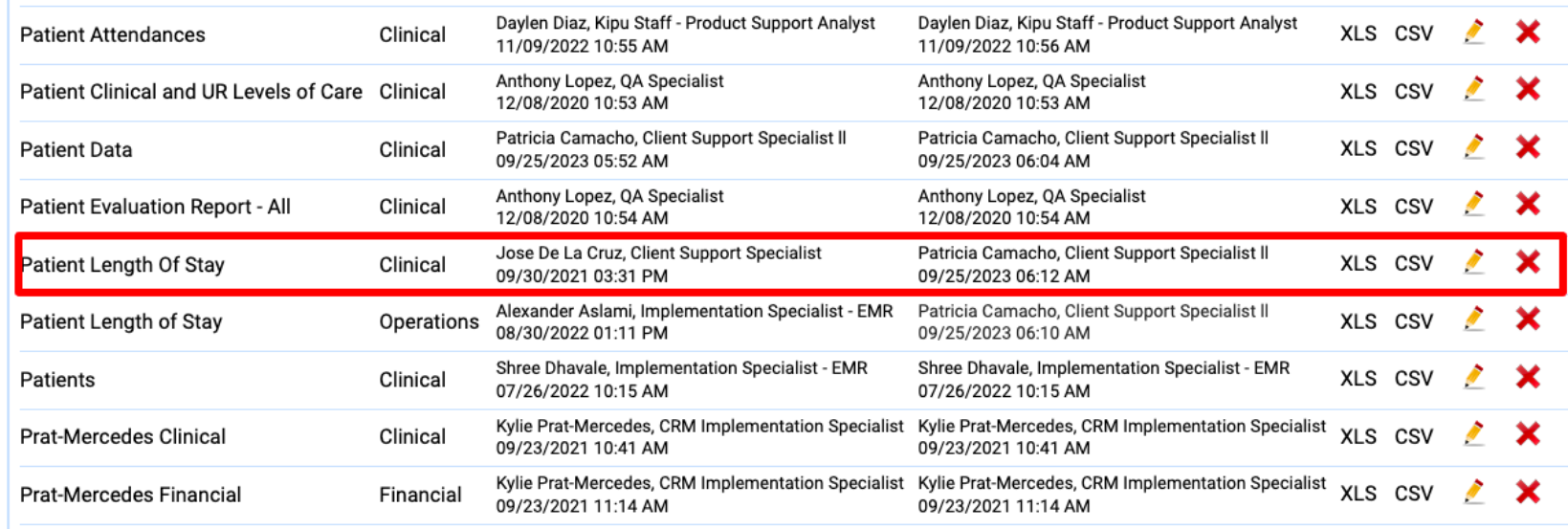Delete the Operations Patient Length of Stay report
This screenshot has width=1568, height=529.
1528,320
